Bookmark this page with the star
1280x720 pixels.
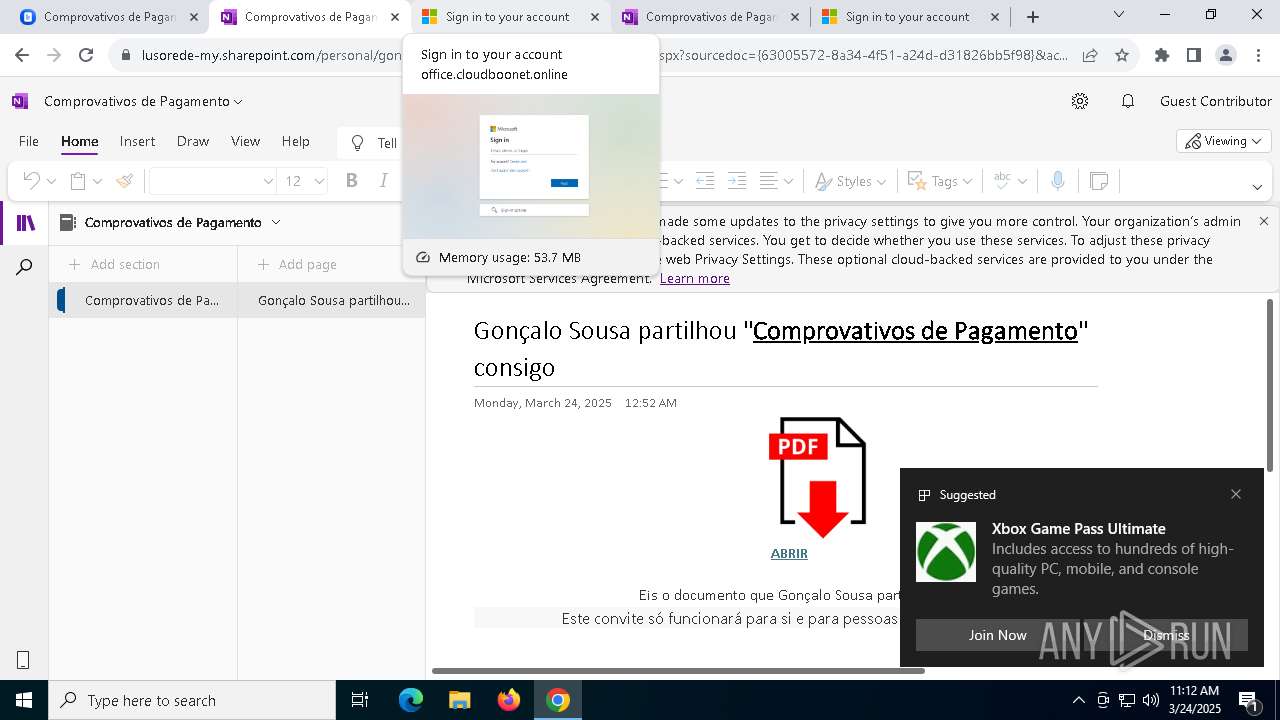(x=1122, y=56)
